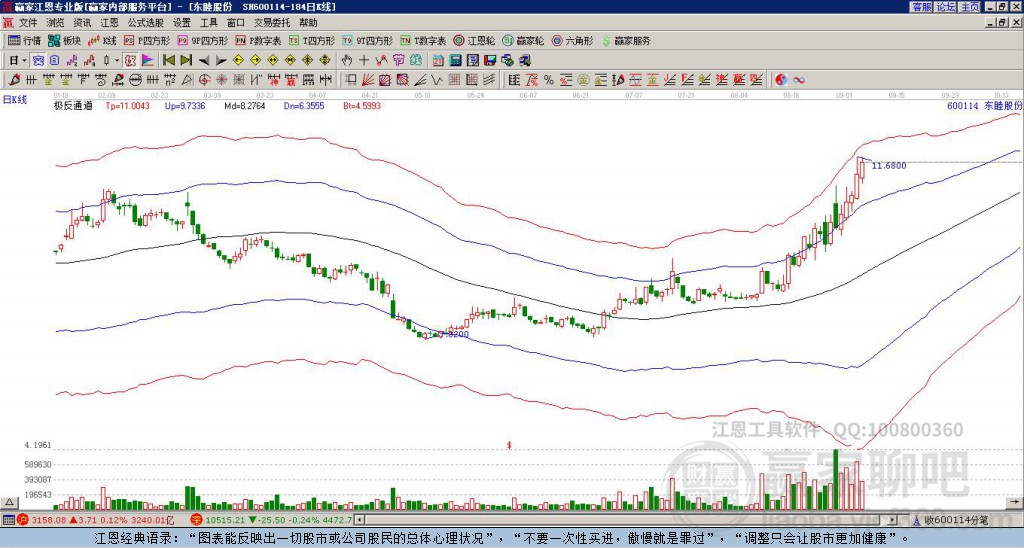Open the 赢家轮 tool
1024x548 pixels.
point(523,40)
